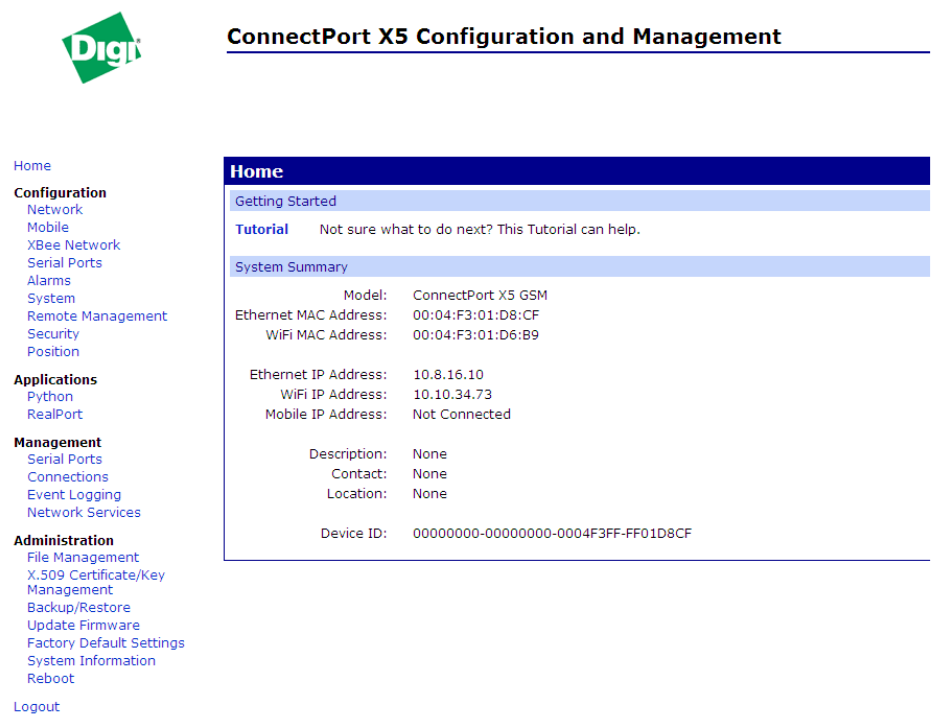Click the Configuration sidebar heading
The width and height of the screenshot is (931, 727).
point(60,193)
